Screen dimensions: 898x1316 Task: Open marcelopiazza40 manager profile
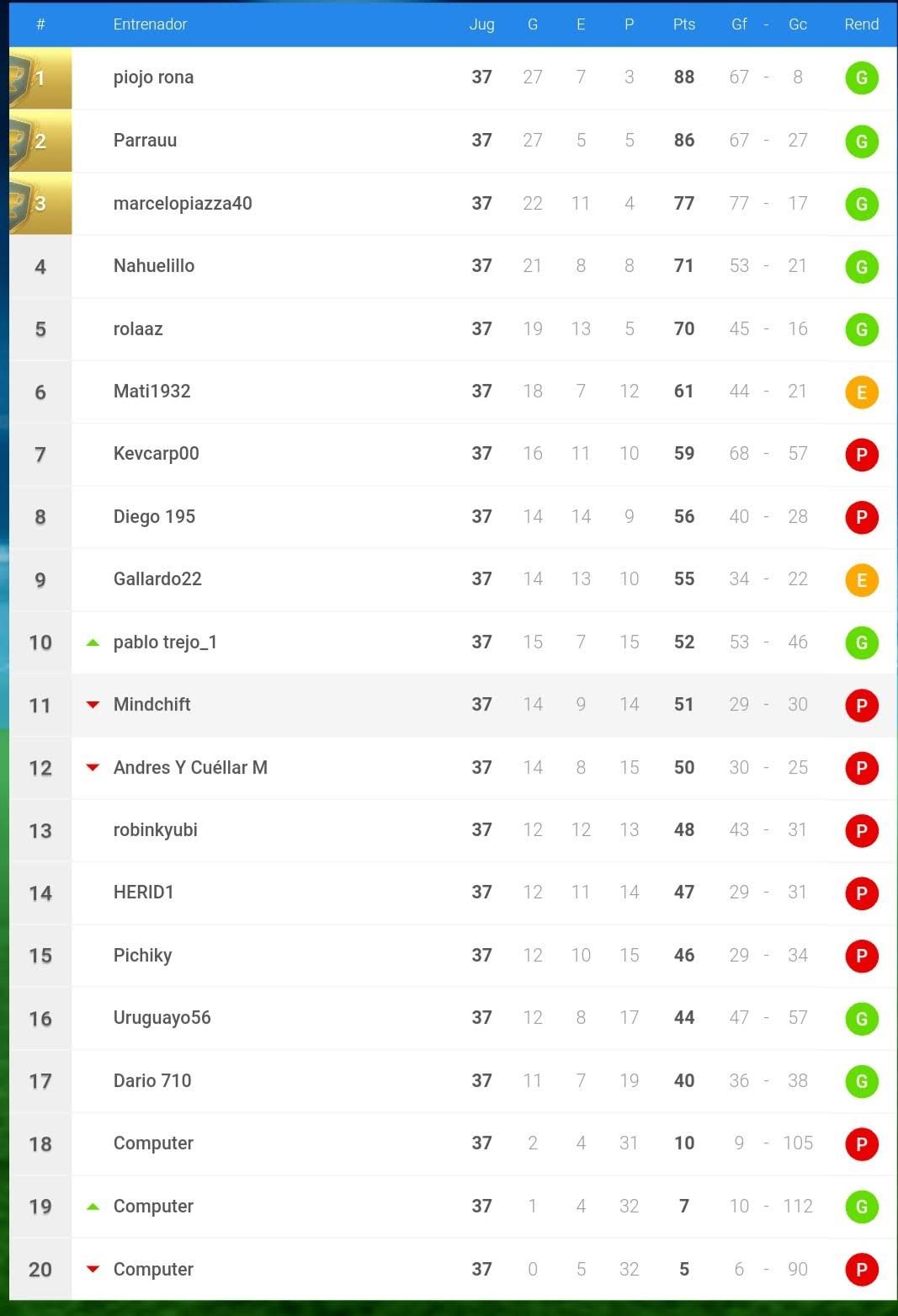(183, 204)
